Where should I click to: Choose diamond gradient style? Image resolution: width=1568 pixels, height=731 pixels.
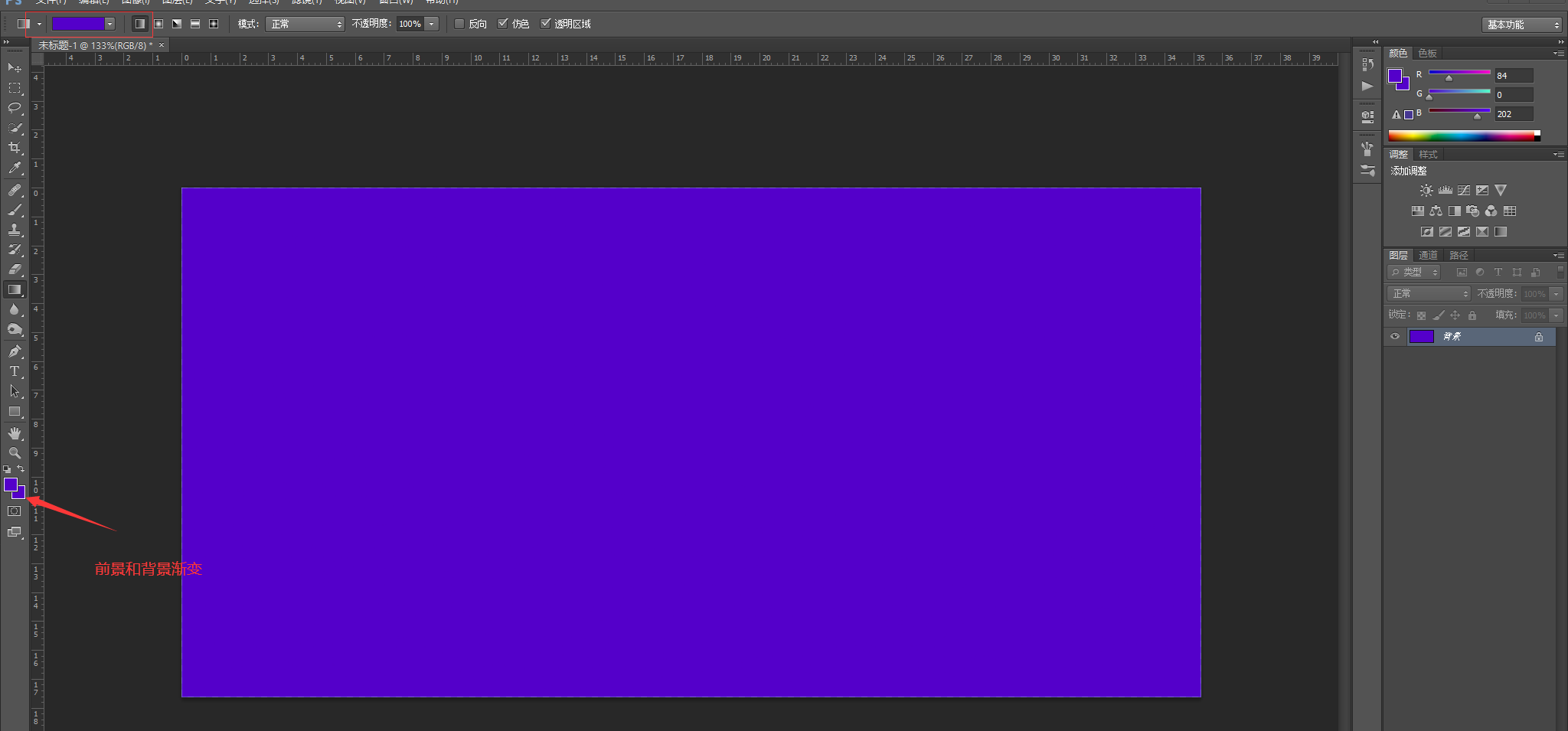point(214,24)
